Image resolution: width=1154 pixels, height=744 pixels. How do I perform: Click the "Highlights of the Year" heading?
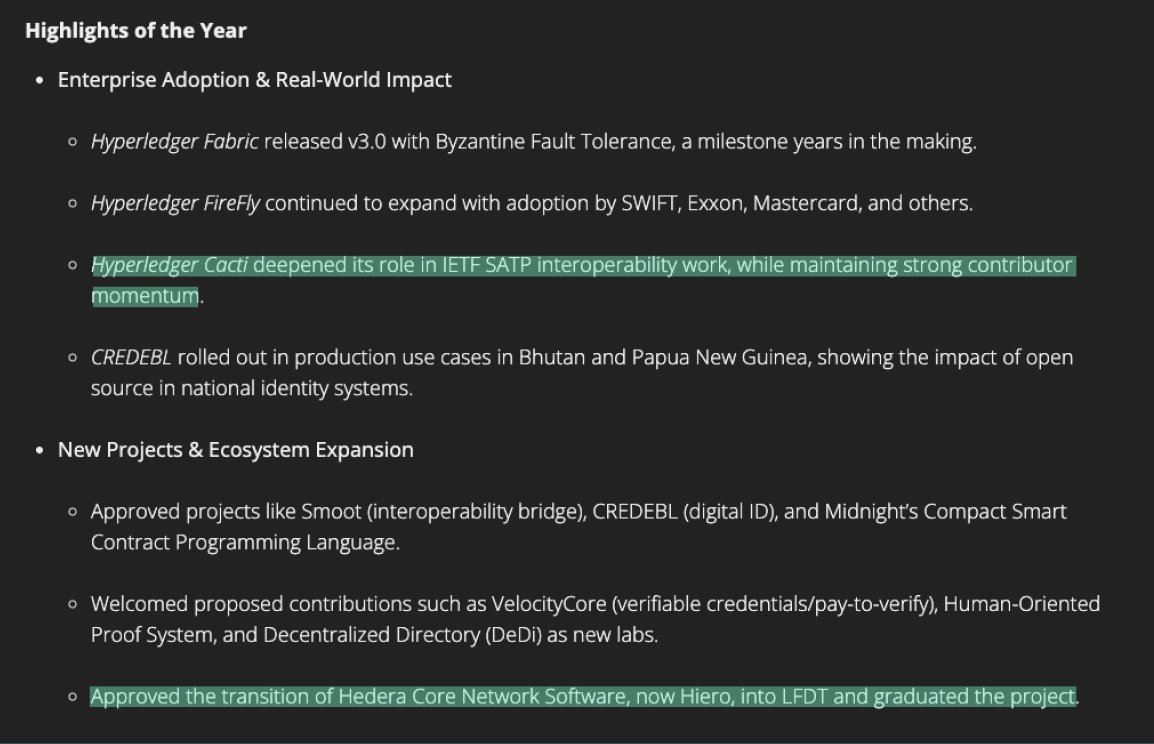point(135,31)
